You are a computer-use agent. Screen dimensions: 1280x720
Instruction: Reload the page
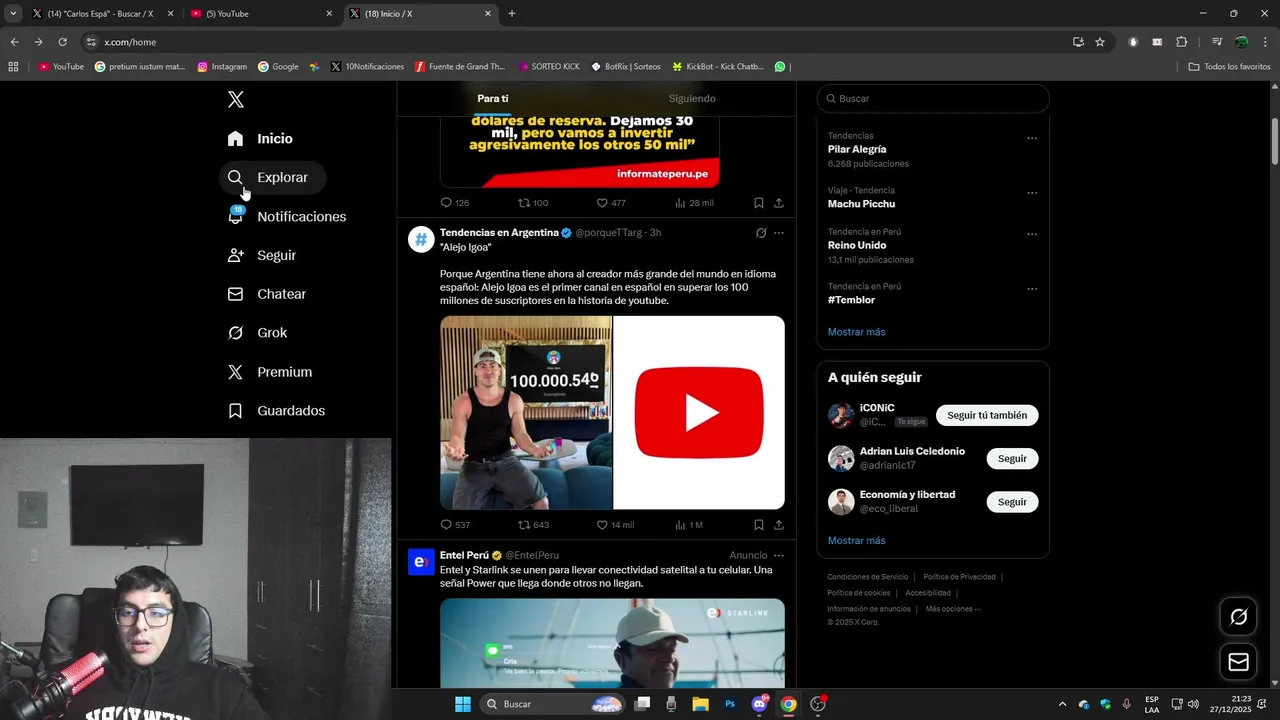[x=62, y=42]
